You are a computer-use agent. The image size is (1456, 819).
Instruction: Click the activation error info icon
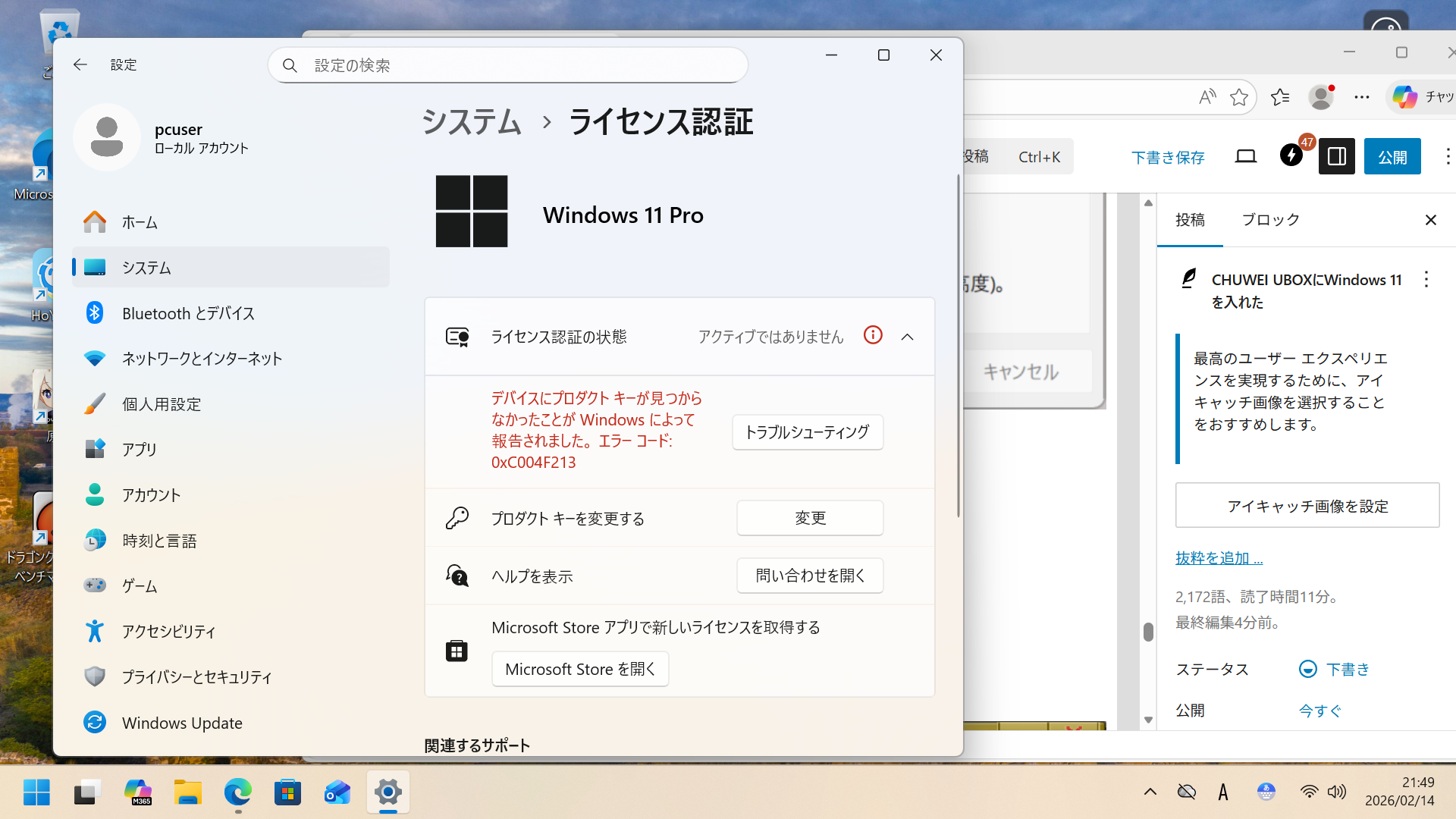[873, 335]
